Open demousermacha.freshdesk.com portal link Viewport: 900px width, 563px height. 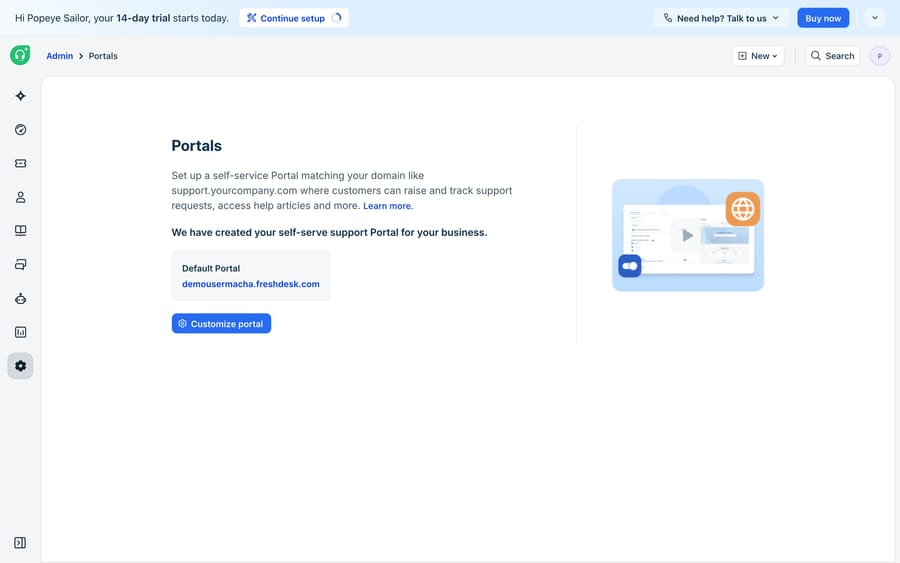[x=251, y=284]
